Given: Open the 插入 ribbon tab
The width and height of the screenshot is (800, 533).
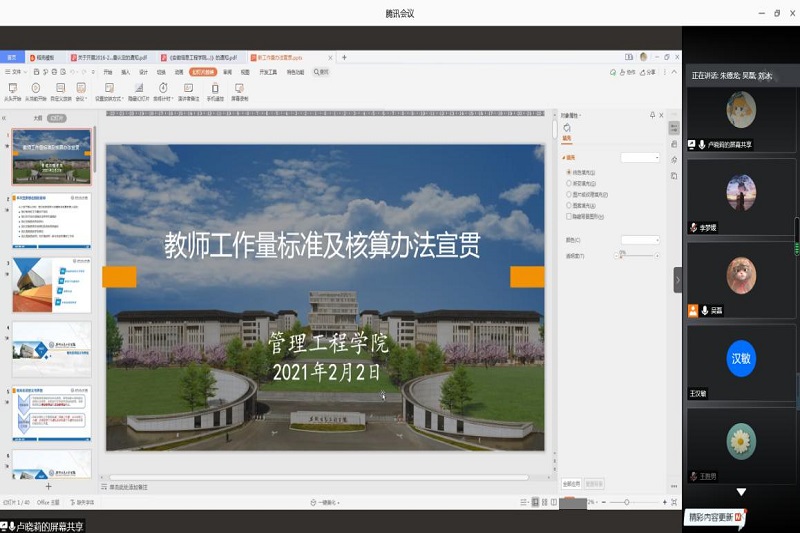Looking at the screenshot, I should coord(126,72).
